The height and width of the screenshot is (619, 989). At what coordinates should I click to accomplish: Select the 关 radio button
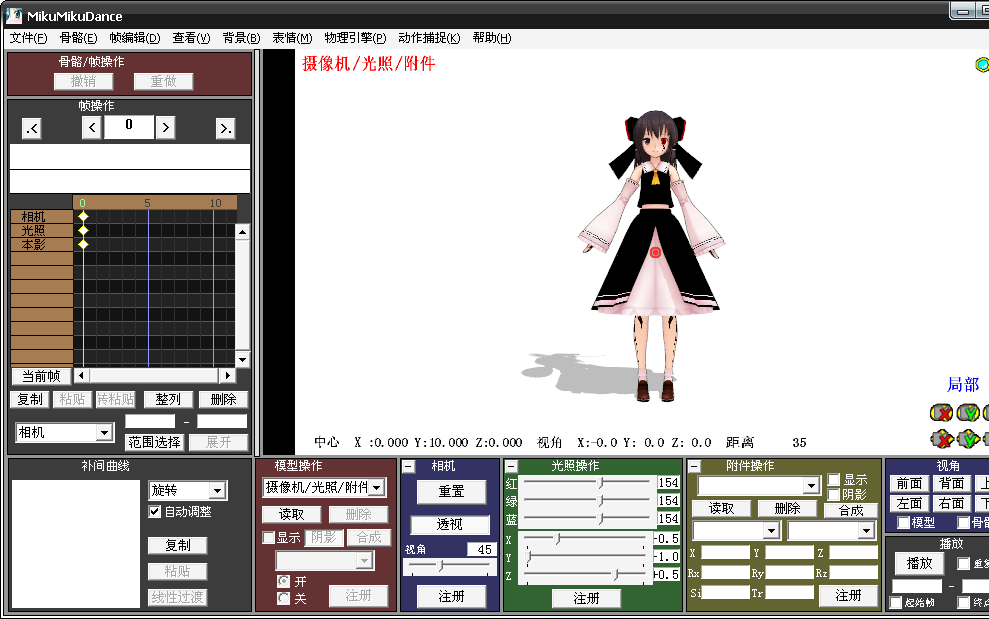pos(284,598)
